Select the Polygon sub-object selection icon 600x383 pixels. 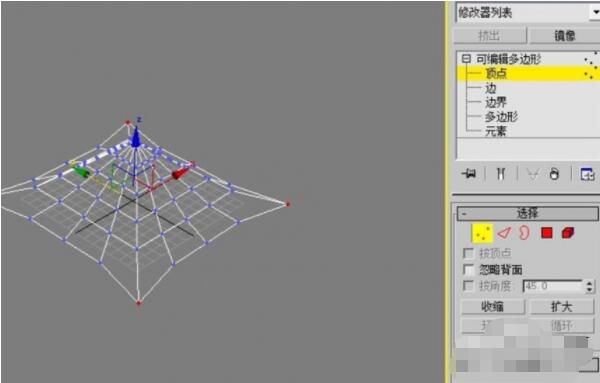pyautogui.click(x=547, y=233)
